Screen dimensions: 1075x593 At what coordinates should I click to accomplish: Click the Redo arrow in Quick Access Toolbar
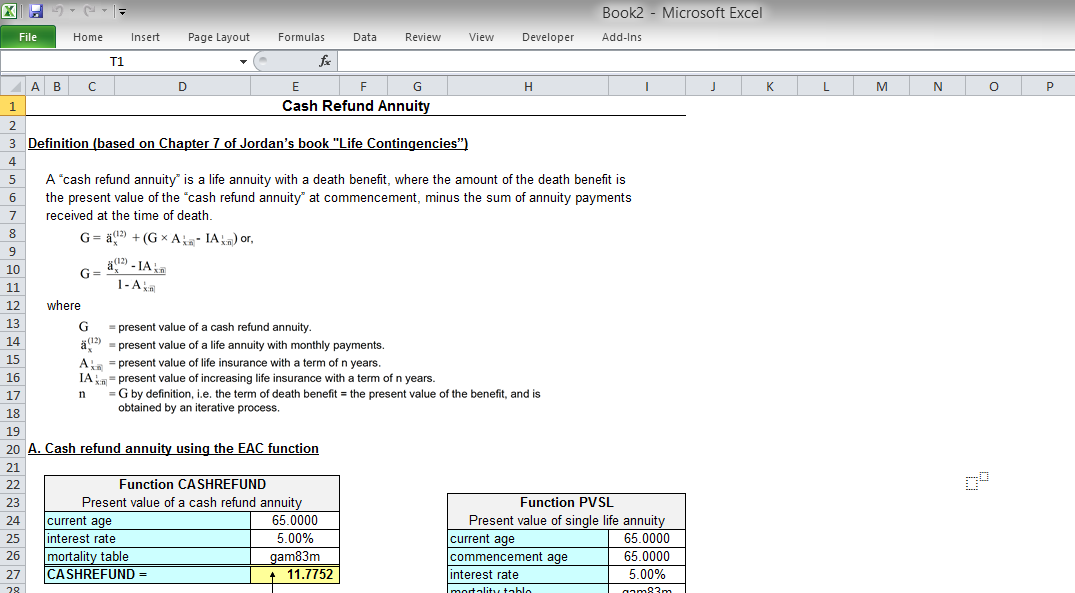pyautogui.click(x=89, y=11)
